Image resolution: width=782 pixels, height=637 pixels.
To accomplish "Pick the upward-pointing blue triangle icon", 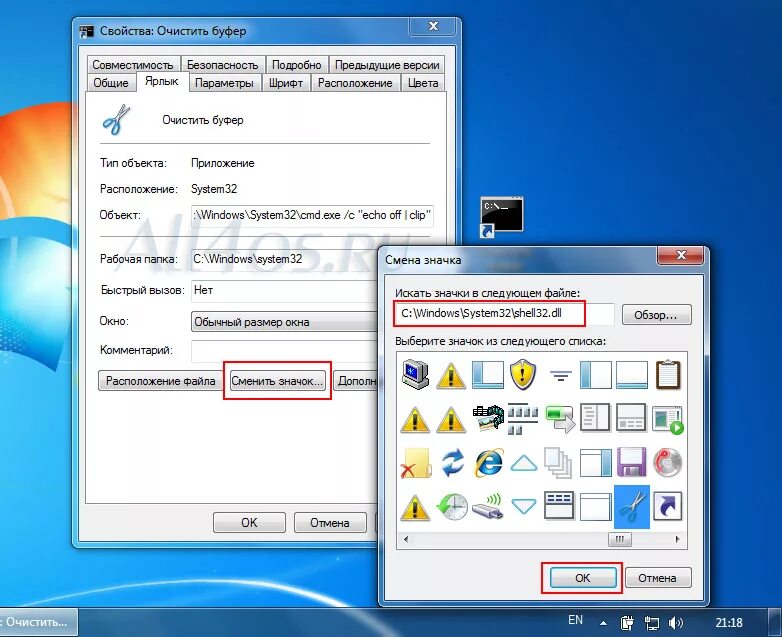I will click(524, 463).
